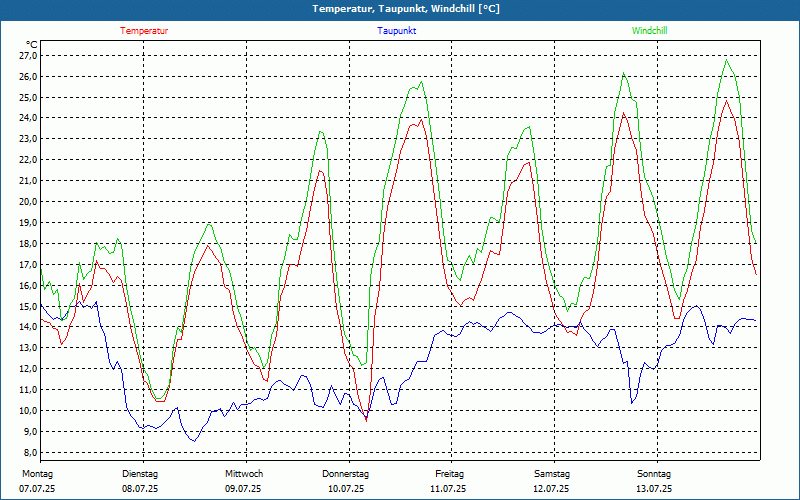Click the 08.07.25 date label
The height and width of the screenshot is (500, 800).
[140, 489]
